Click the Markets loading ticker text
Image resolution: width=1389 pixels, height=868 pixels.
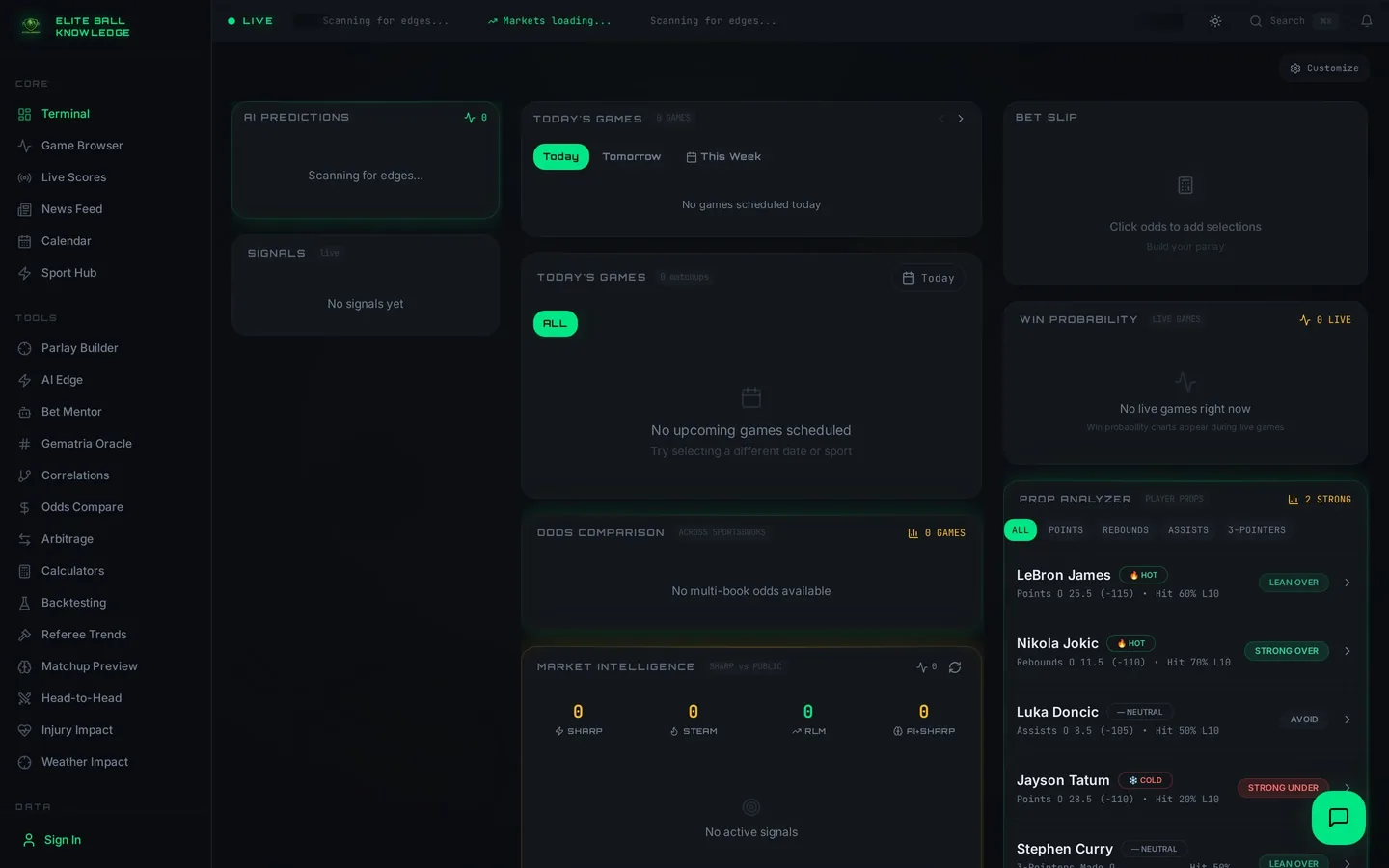pyautogui.click(x=550, y=21)
